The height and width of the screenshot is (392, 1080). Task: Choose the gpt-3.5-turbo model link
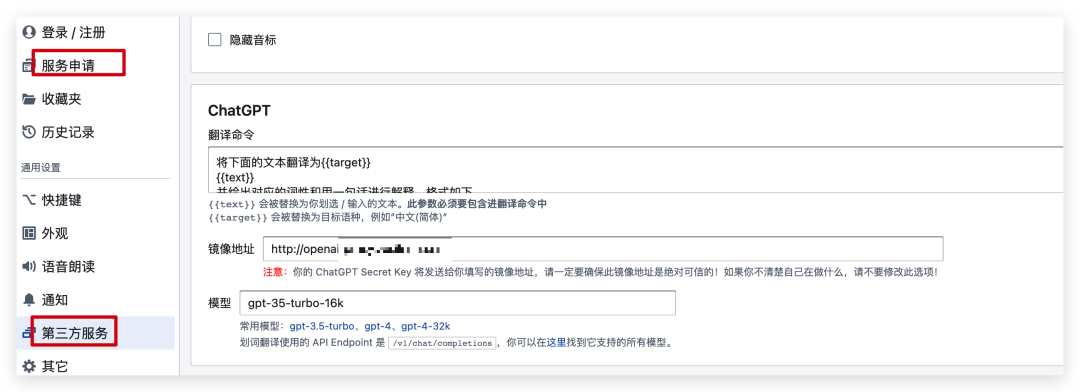322,326
